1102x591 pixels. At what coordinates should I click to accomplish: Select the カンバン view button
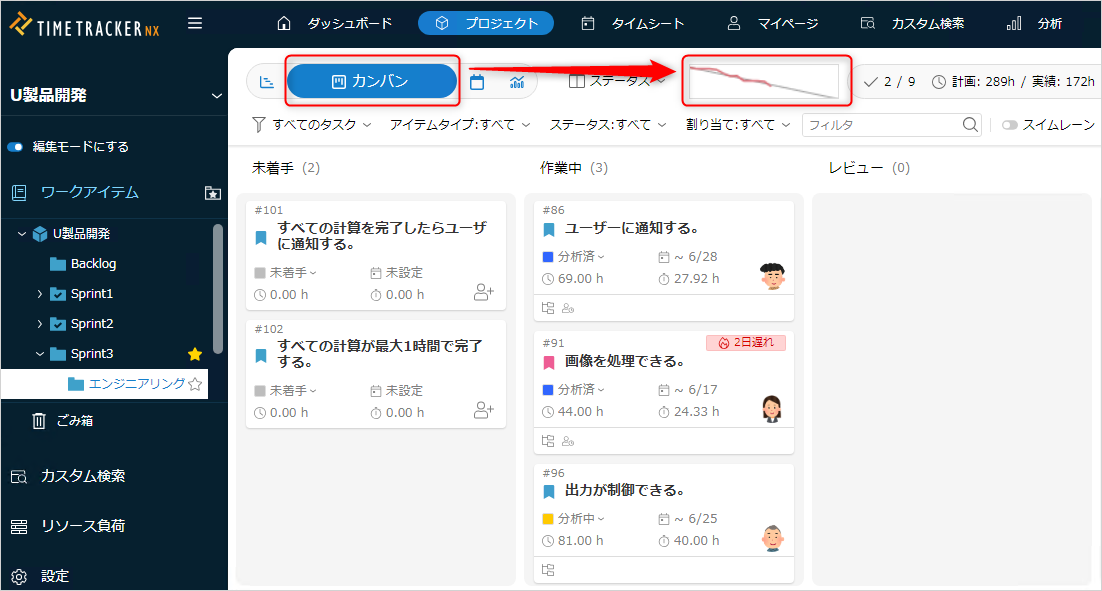[371, 81]
